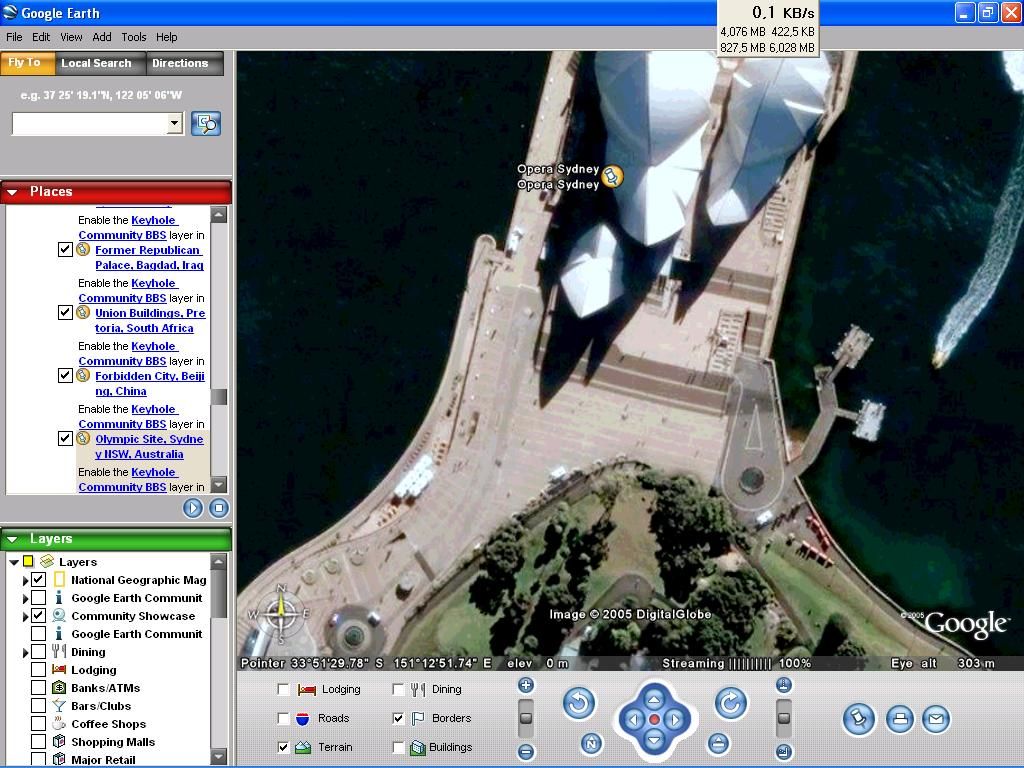The image size is (1024, 768).
Task: Play the Places tour
Action: [193, 508]
